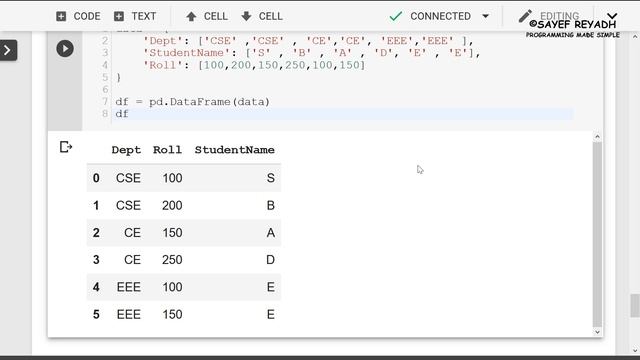
Task: Click CE dept cell in row 2
Action: (132, 233)
